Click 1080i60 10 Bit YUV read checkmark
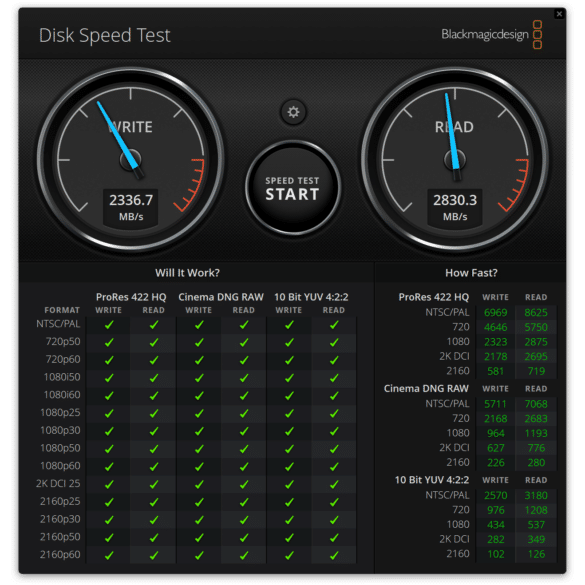This screenshot has height=585, width=585. [x=334, y=395]
